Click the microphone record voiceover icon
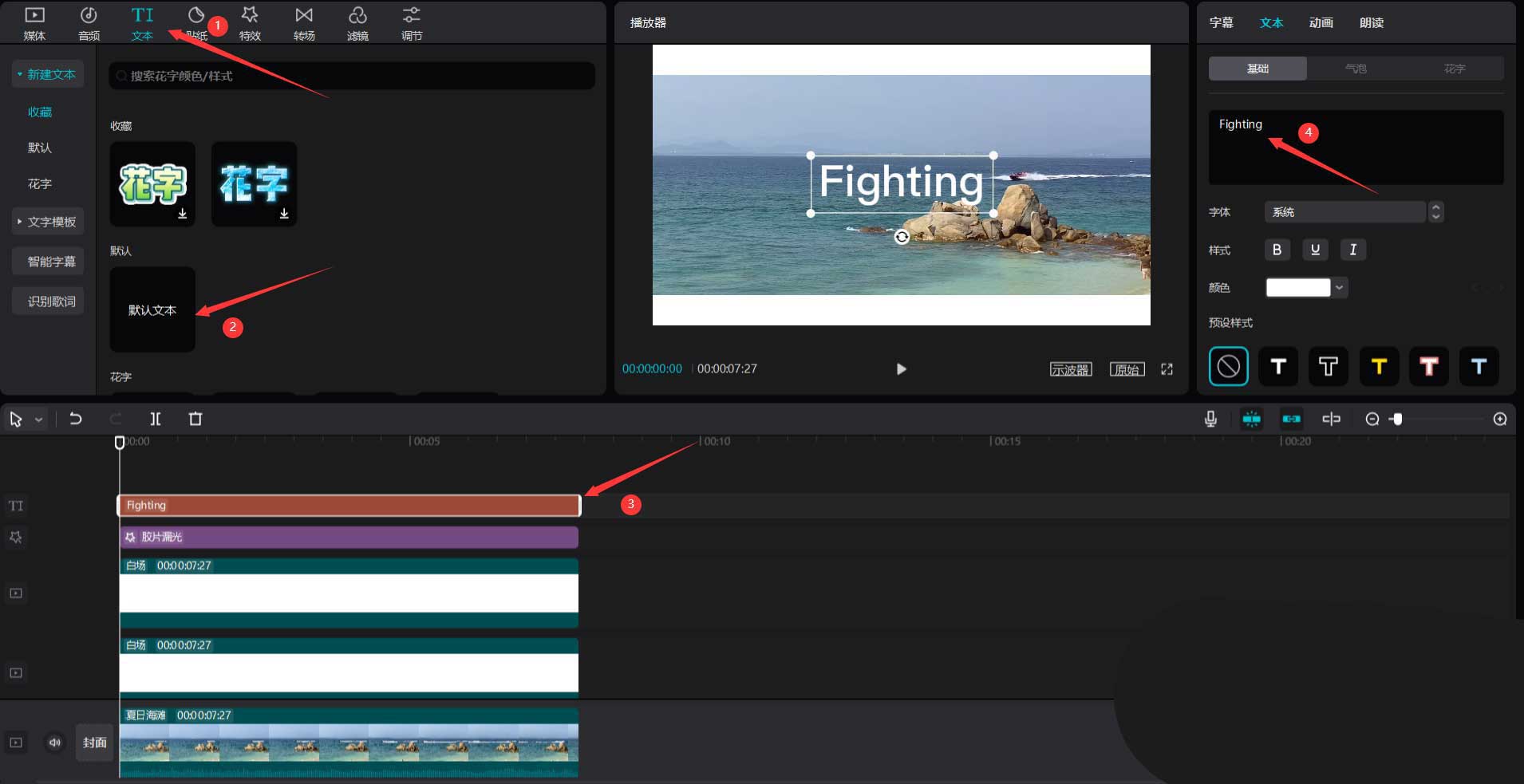The height and width of the screenshot is (784, 1524). tap(1210, 419)
